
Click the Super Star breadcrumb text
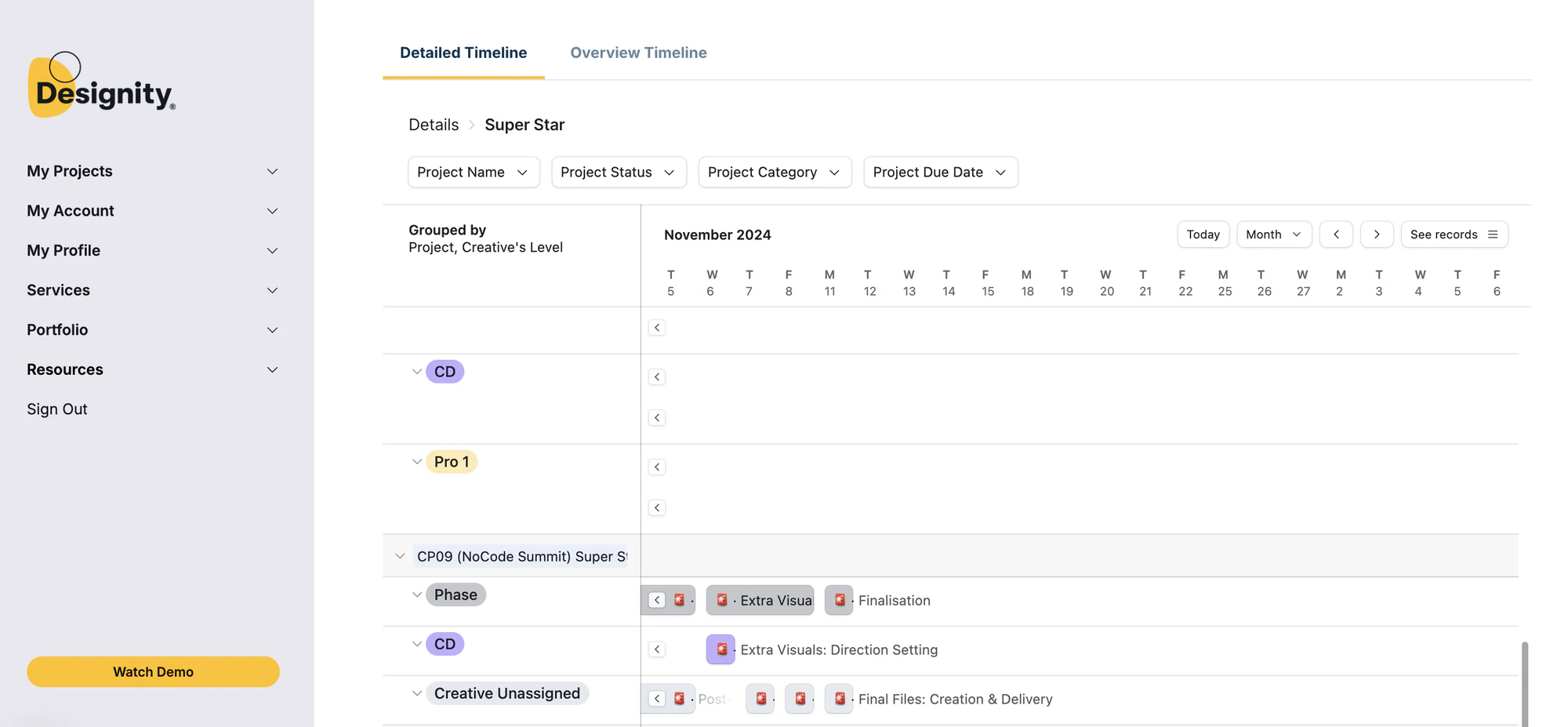(524, 125)
